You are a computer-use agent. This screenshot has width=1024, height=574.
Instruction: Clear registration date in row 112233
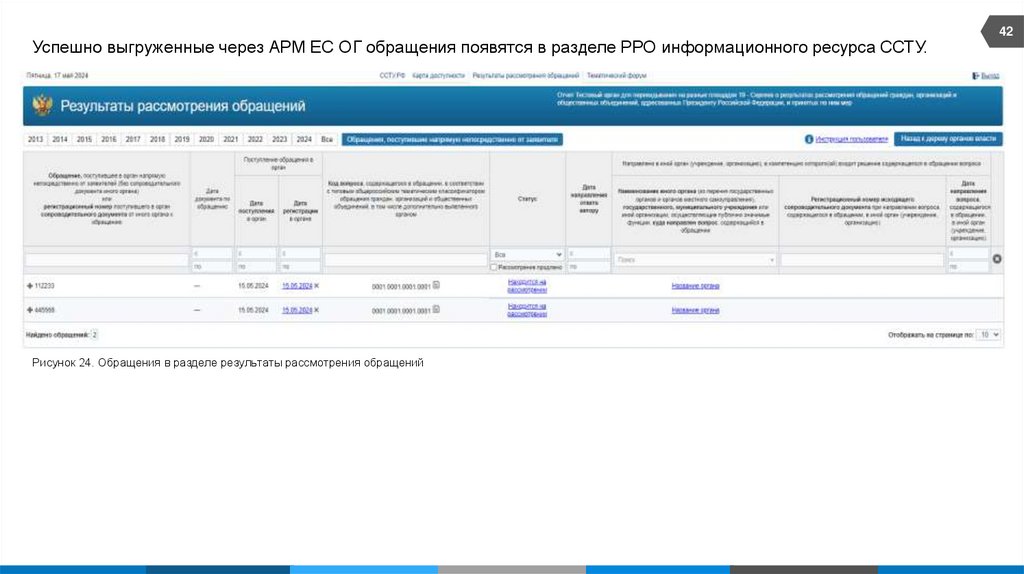[x=317, y=286]
